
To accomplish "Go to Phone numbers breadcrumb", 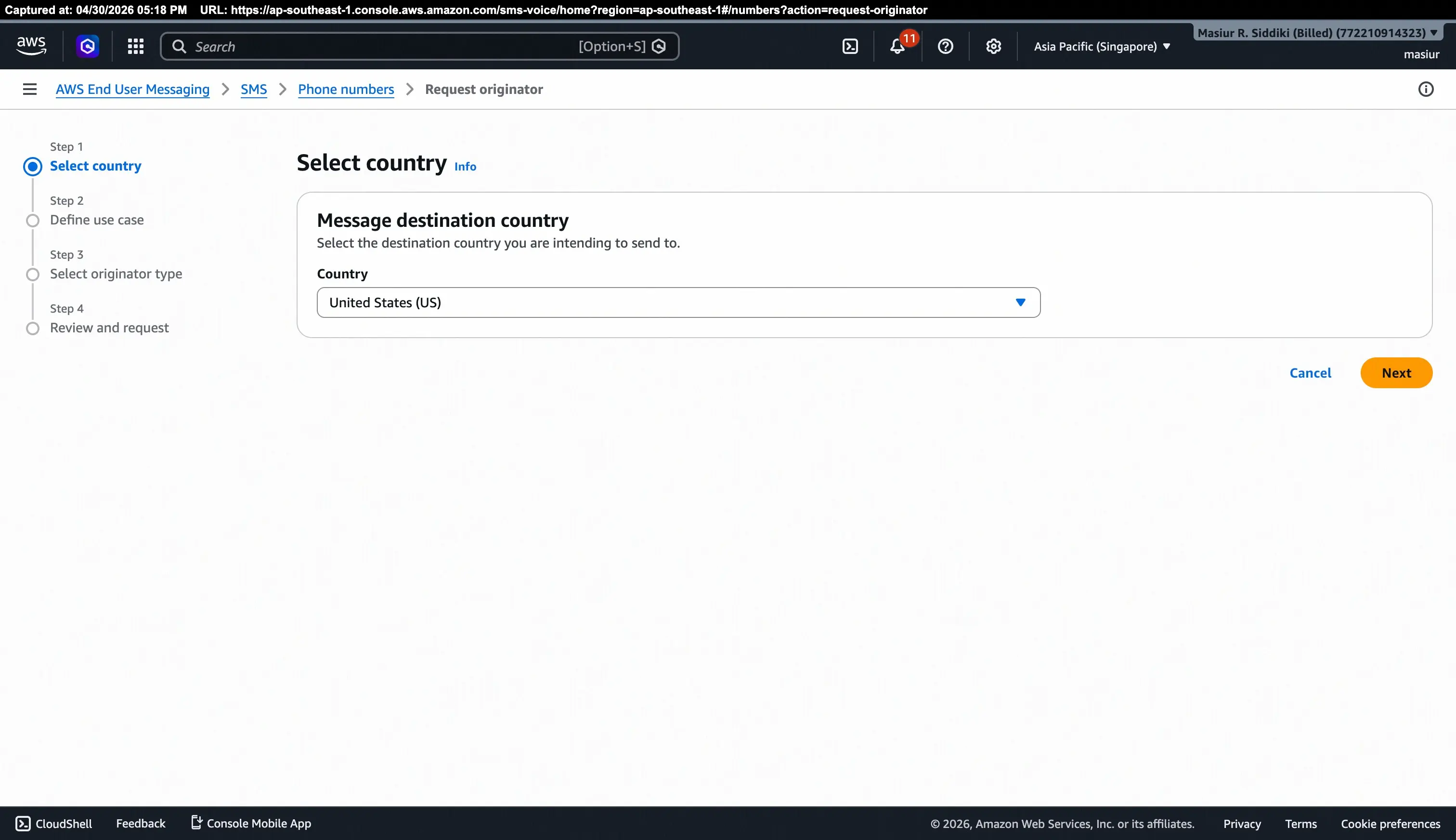I will tap(346, 90).
